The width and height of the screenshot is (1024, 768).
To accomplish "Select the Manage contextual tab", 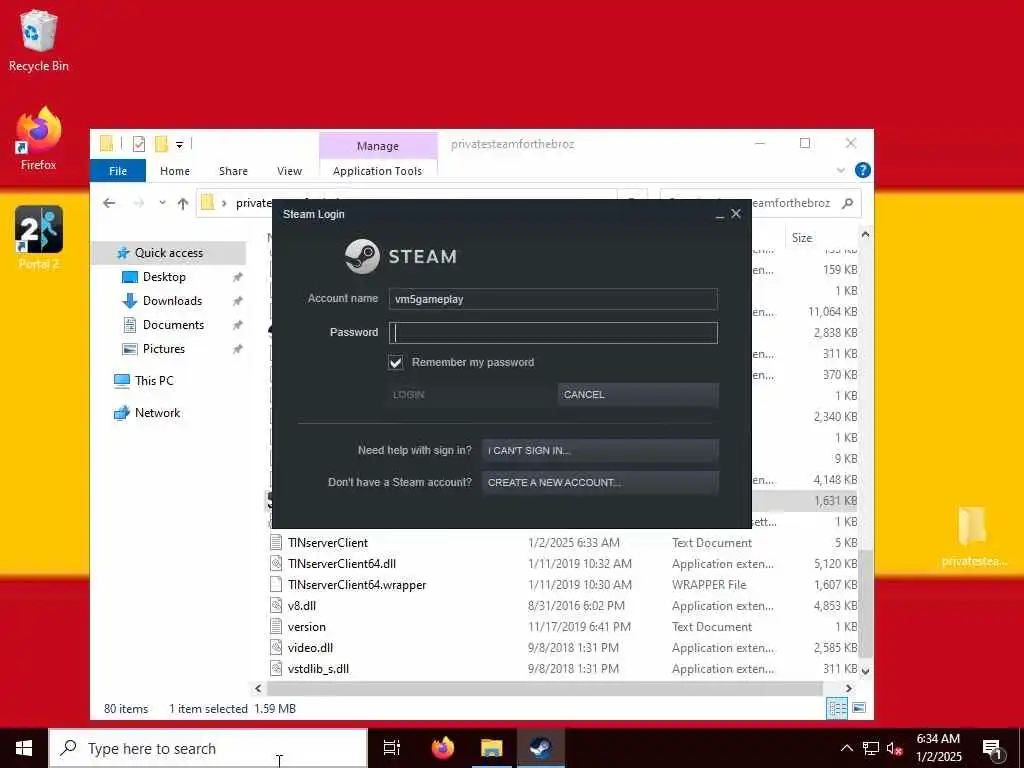I will tap(377, 146).
